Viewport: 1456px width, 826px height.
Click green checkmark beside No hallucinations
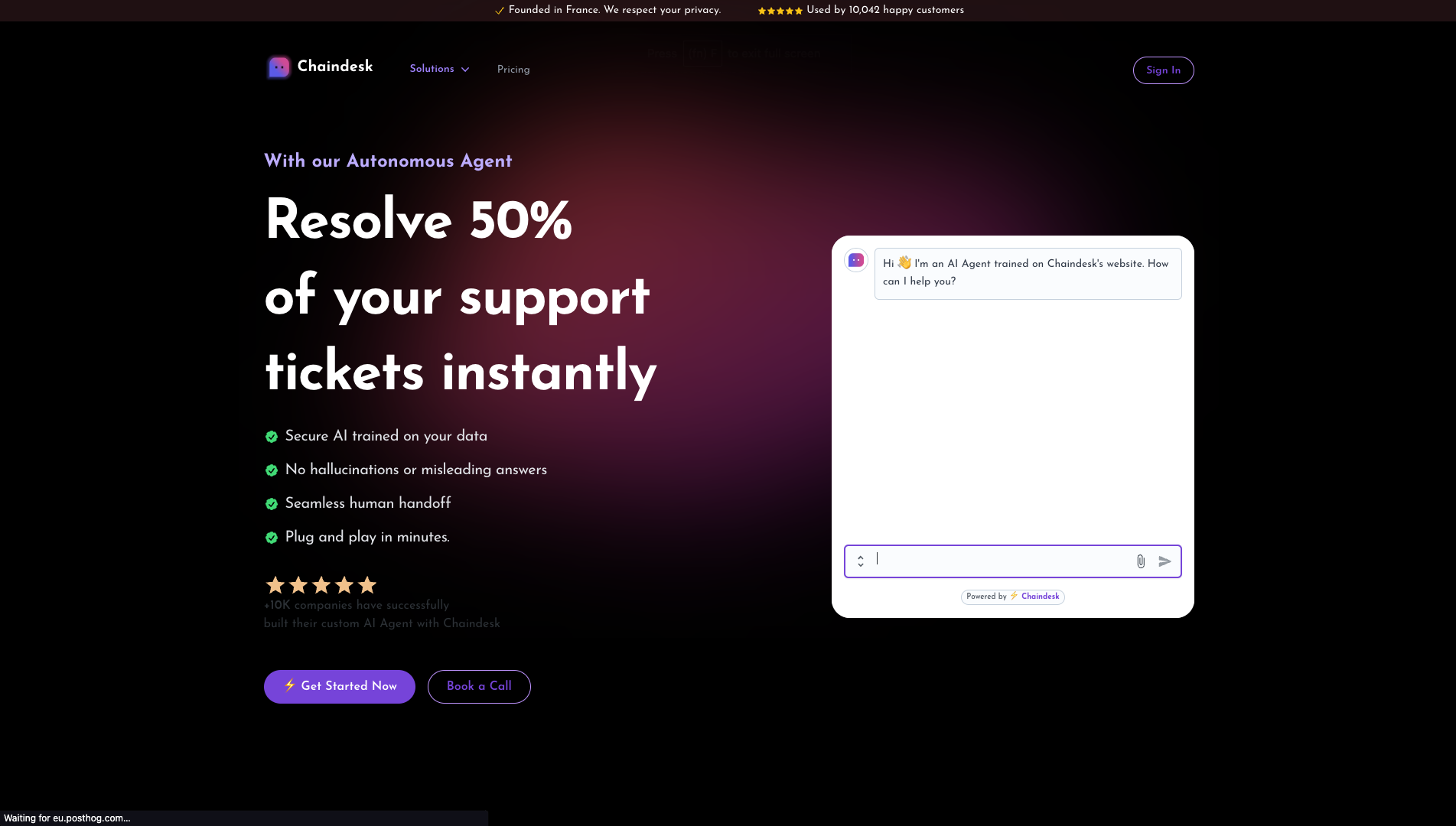click(x=271, y=470)
